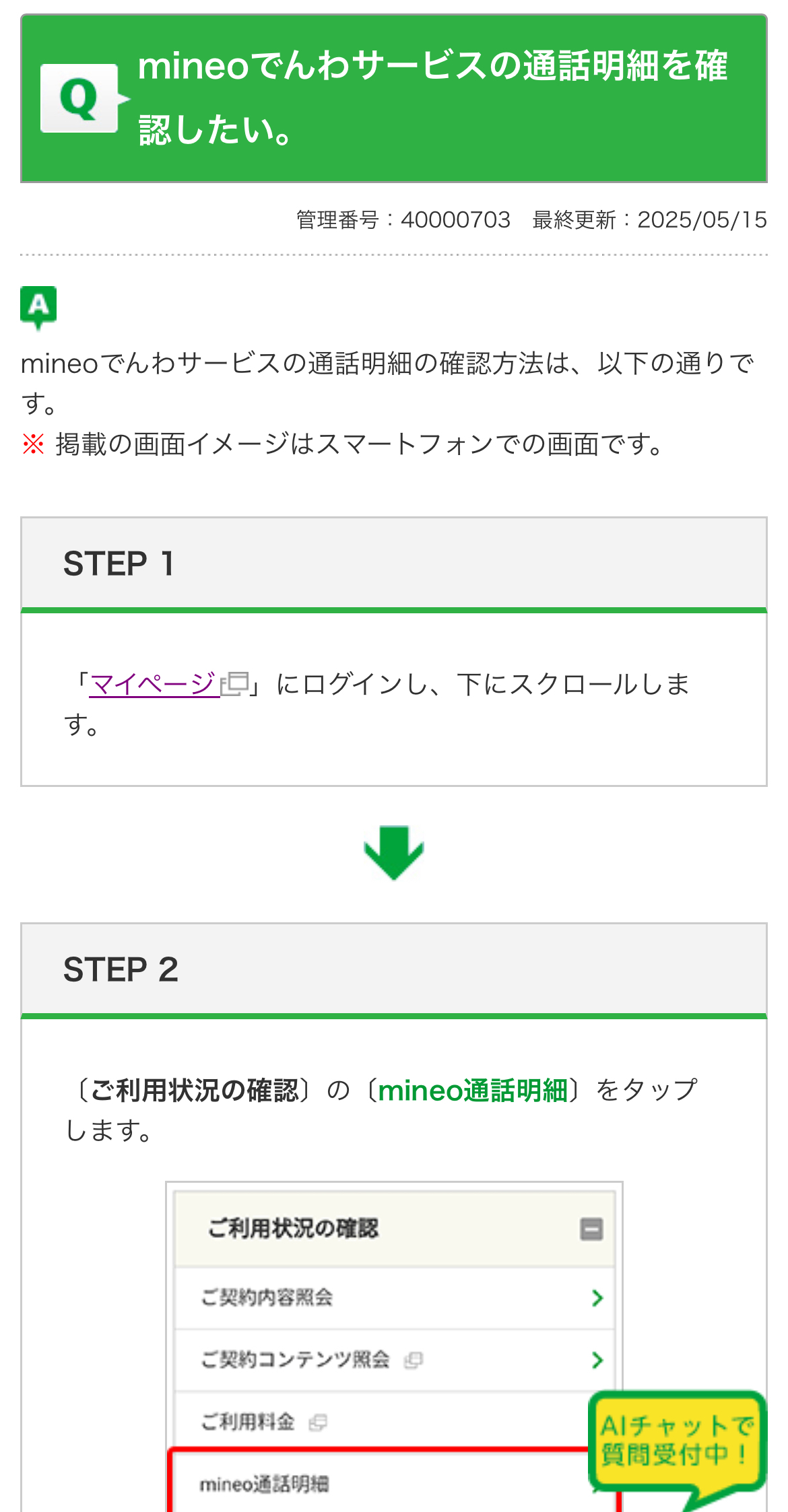Viewport: 788px width, 1512px height.
Task: Click the STEP 2 heading
Action: [x=121, y=970]
